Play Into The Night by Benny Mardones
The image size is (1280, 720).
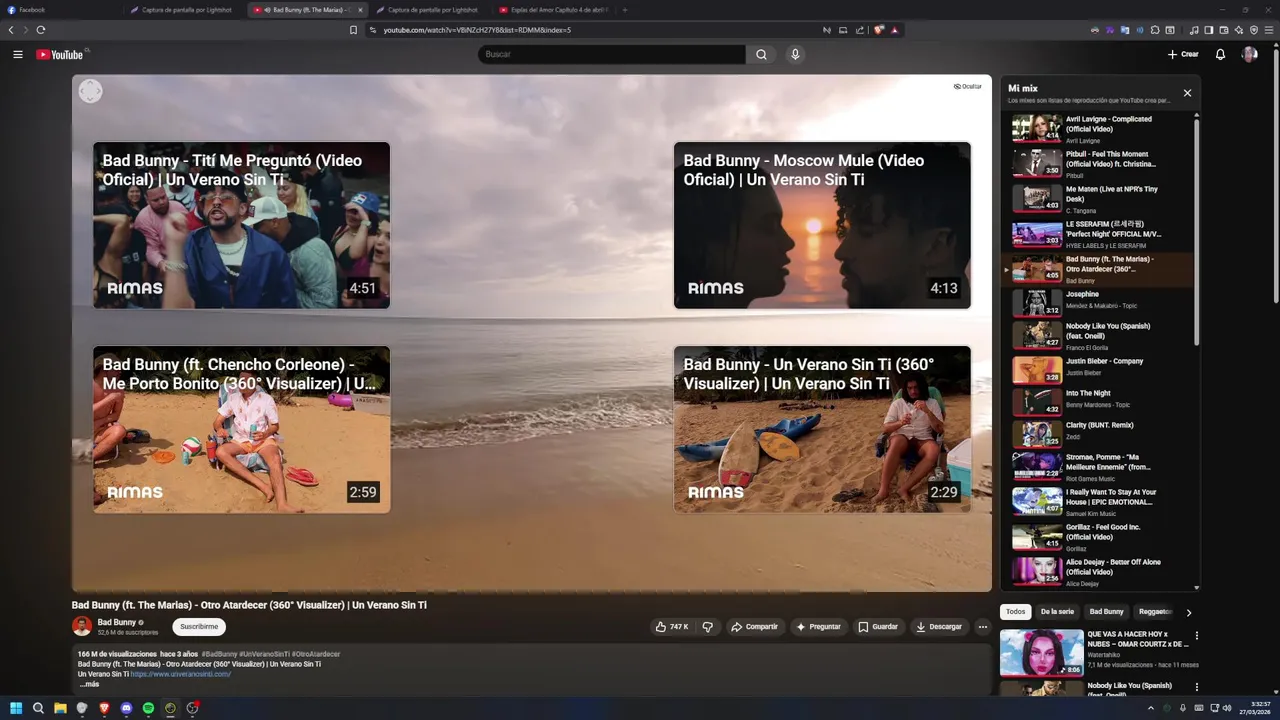[x=1098, y=401]
